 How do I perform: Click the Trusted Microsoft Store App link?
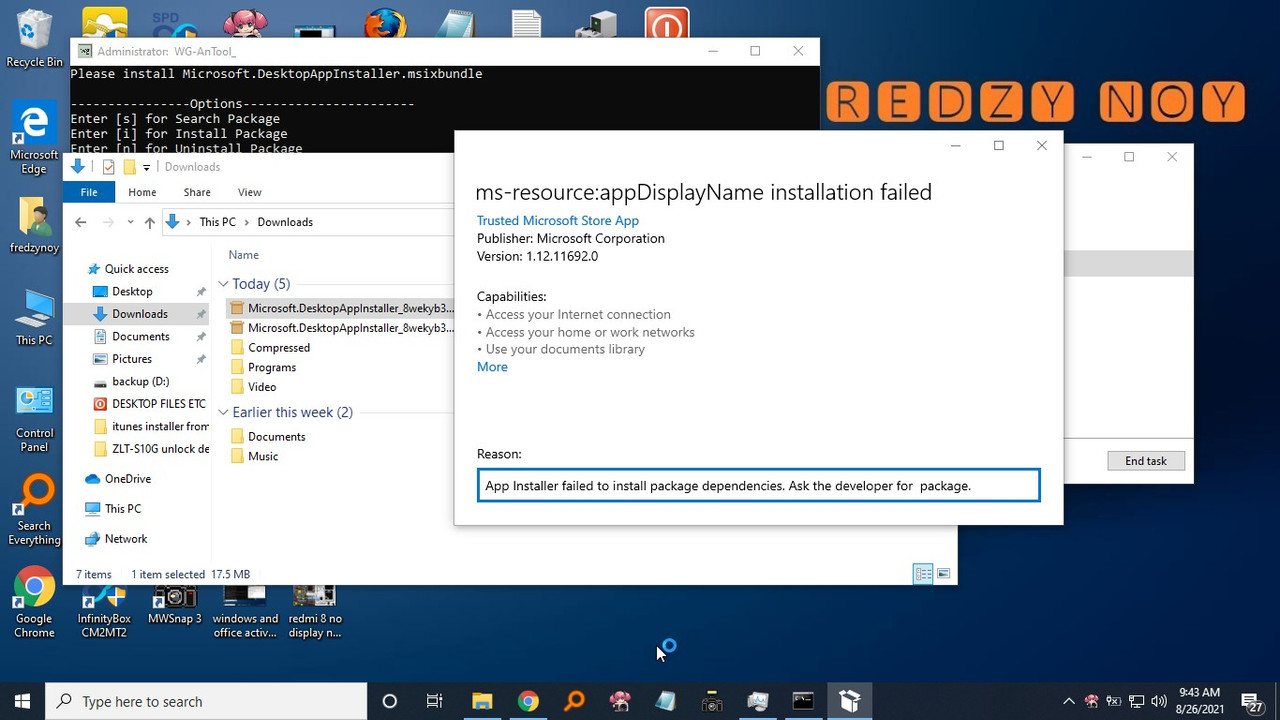point(557,221)
